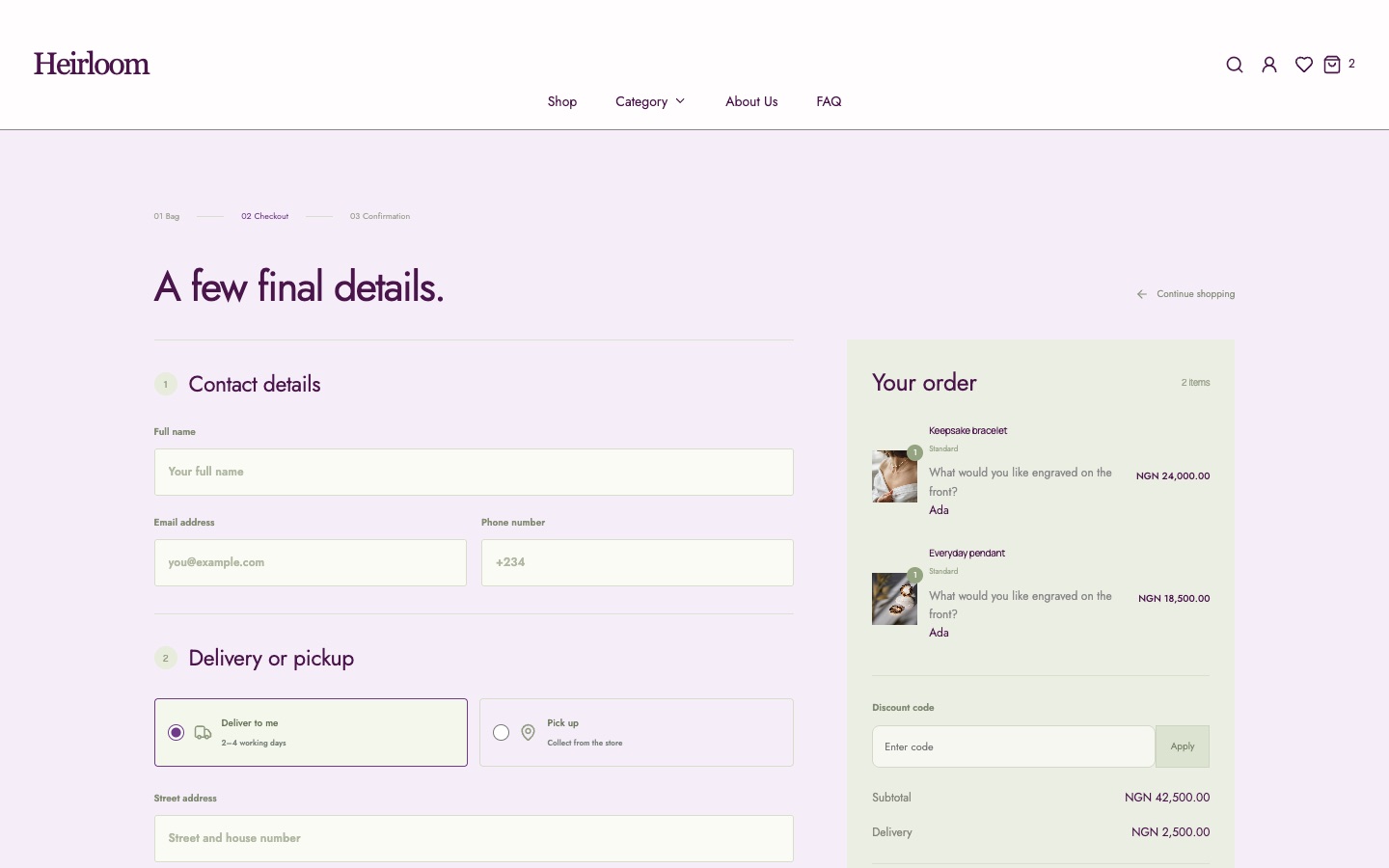Image resolution: width=1389 pixels, height=868 pixels.
Task: Click the NGN 24,000.00 price
Action: tap(1173, 476)
